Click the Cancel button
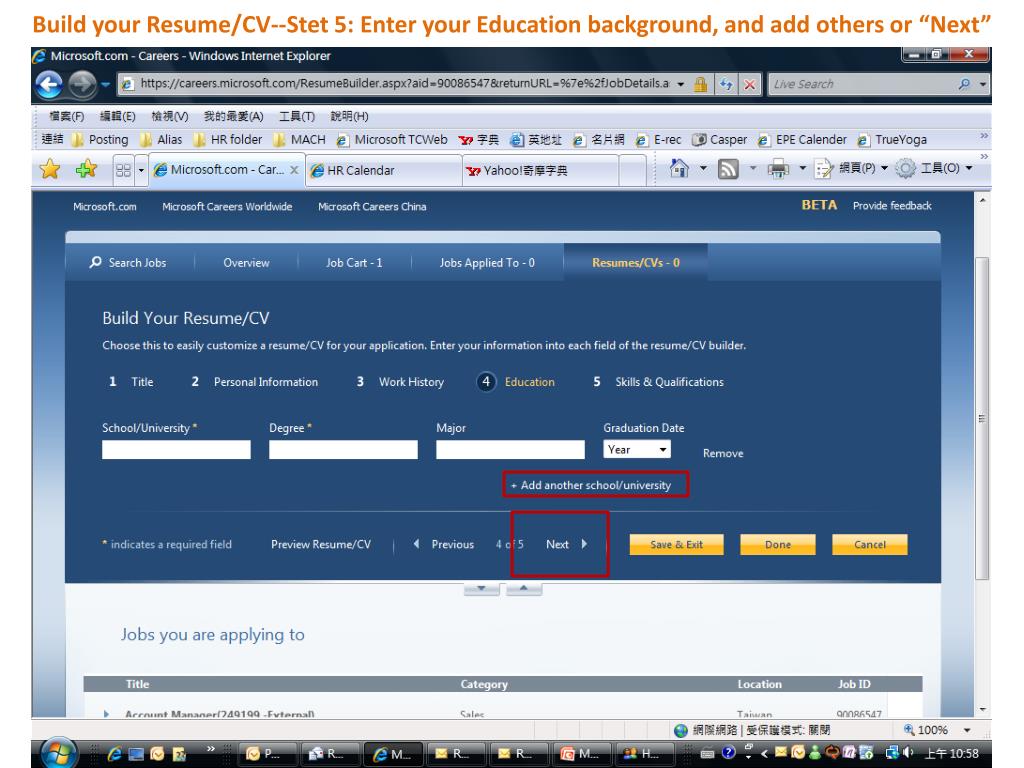 pyautogui.click(x=870, y=544)
